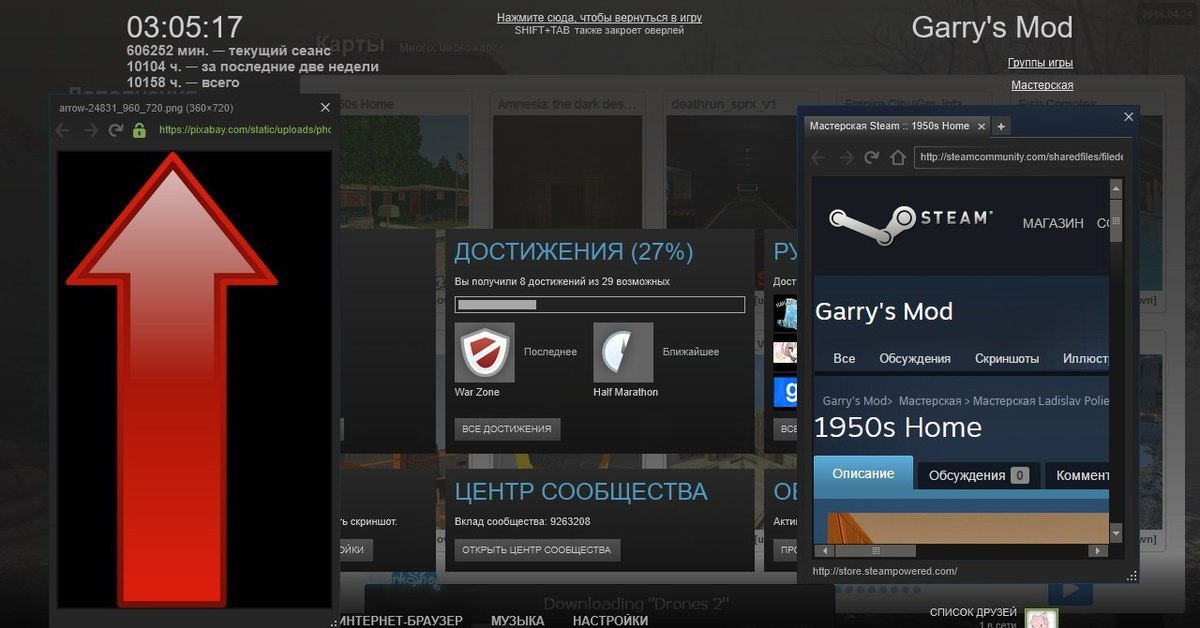This screenshot has height=628, width=1200.
Task: Click forward arrow in pixabay image browser window
Action: (91, 130)
